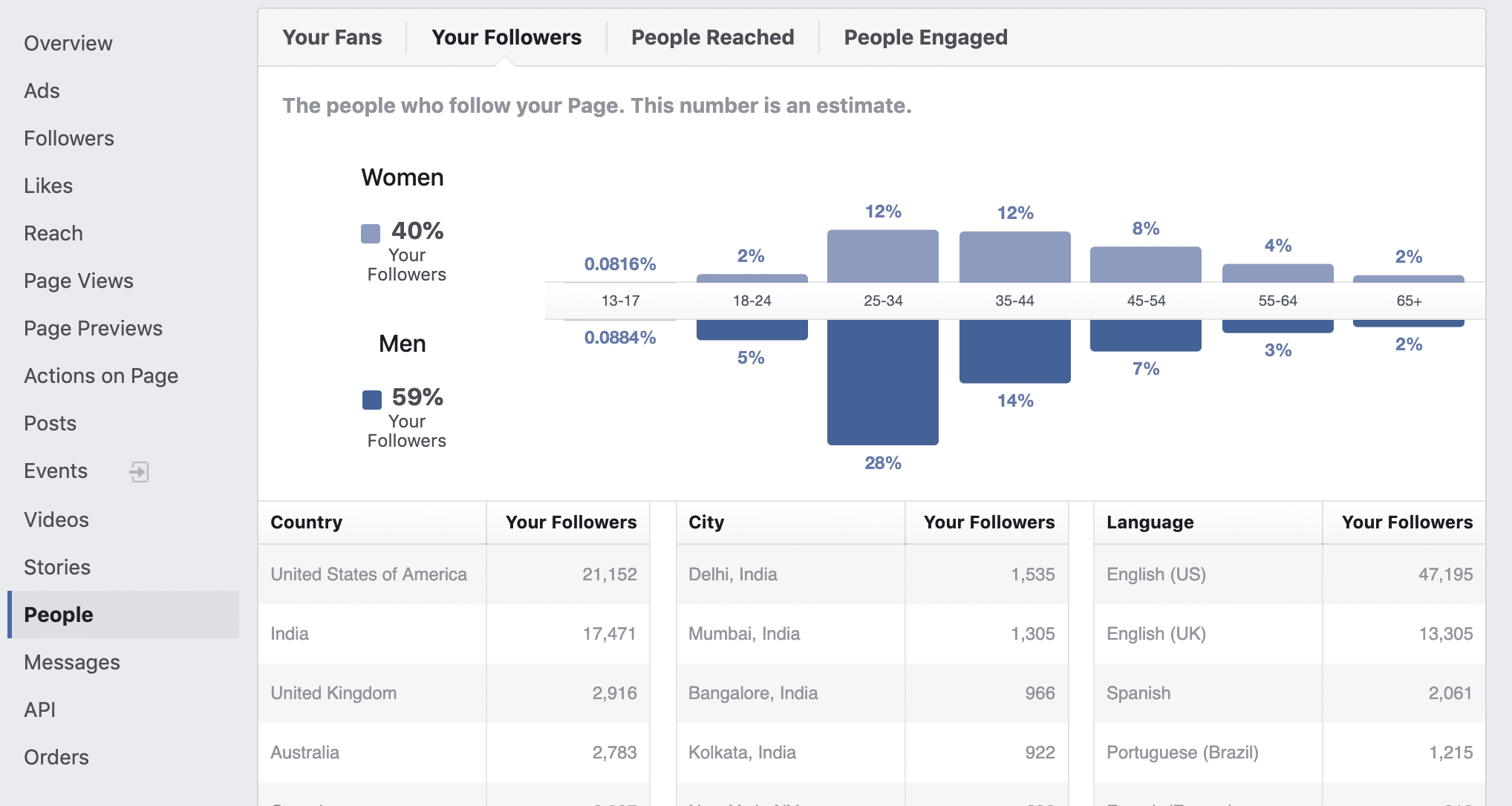Screen dimensions: 1512x806
Task: Select Stories in the left navigation
Action: tap(57, 568)
